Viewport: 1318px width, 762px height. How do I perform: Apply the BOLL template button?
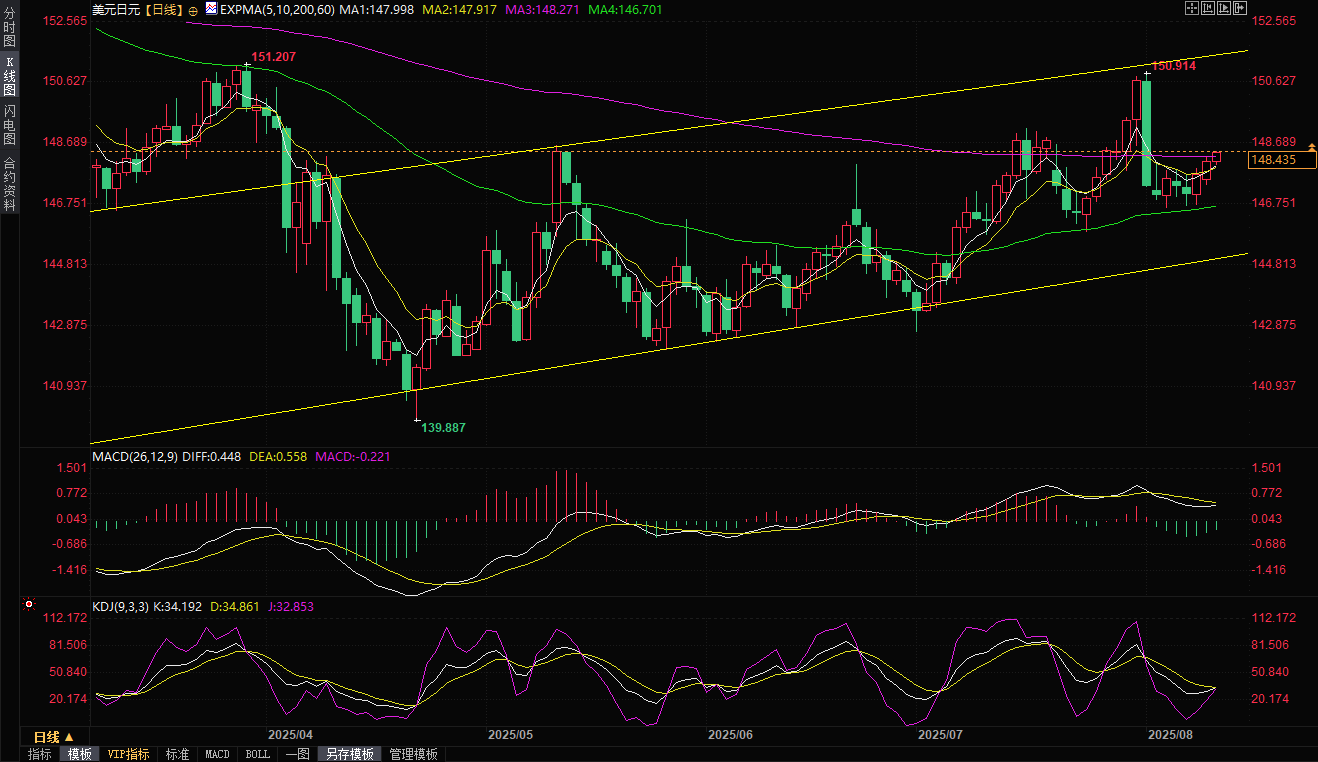(257, 754)
